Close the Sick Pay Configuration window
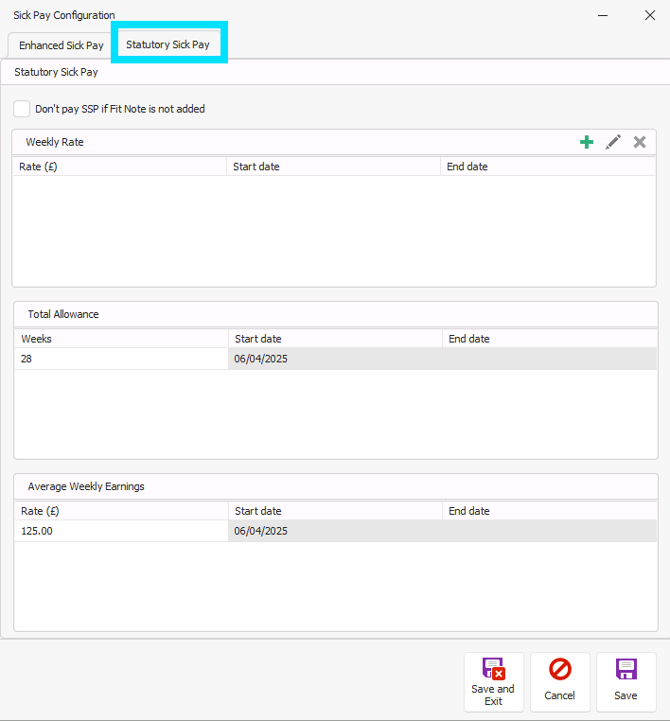Viewport: 670px width, 721px height. [649, 15]
